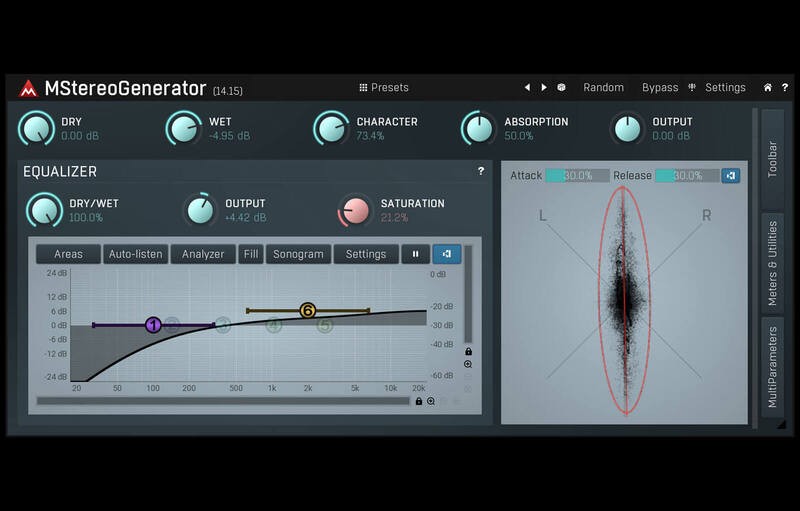Image resolution: width=800 pixels, height=511 pixels.
Task: Open the Equalizer help question mark
Action: (481, 171)
